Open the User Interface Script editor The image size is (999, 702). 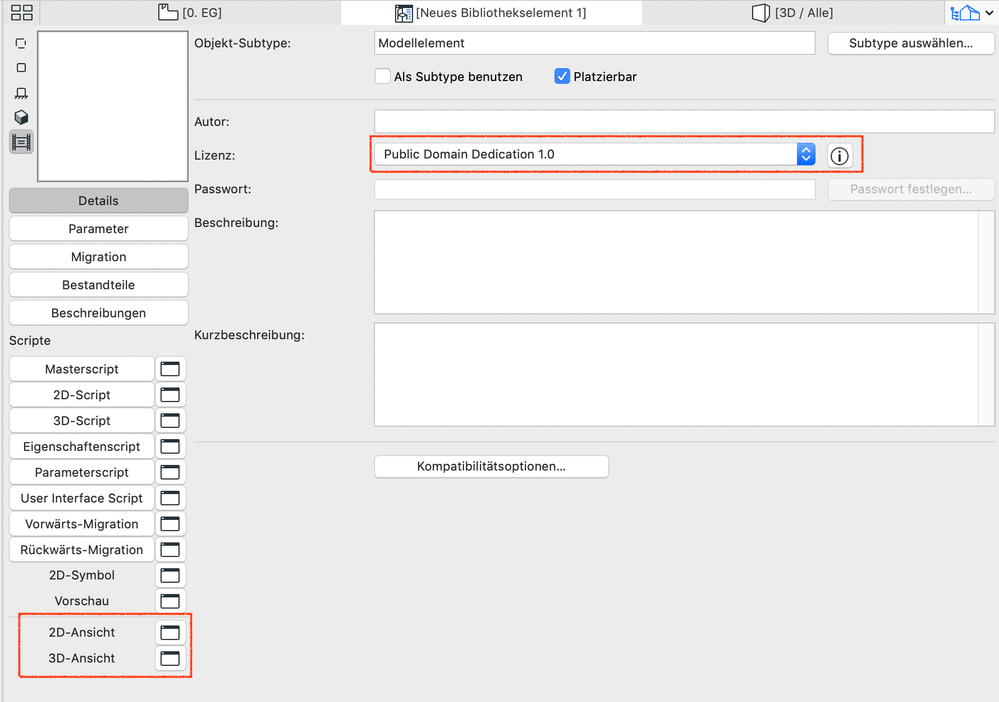[x=82, y=498]
